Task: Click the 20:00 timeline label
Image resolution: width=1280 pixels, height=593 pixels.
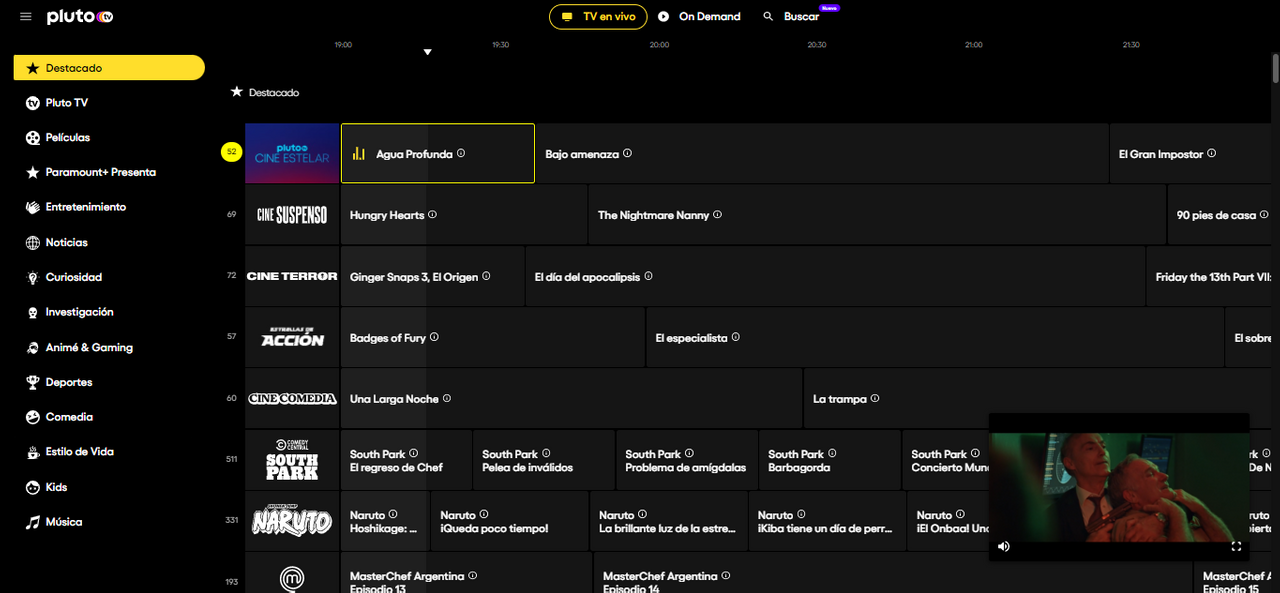Action: (x=659, y=45)
